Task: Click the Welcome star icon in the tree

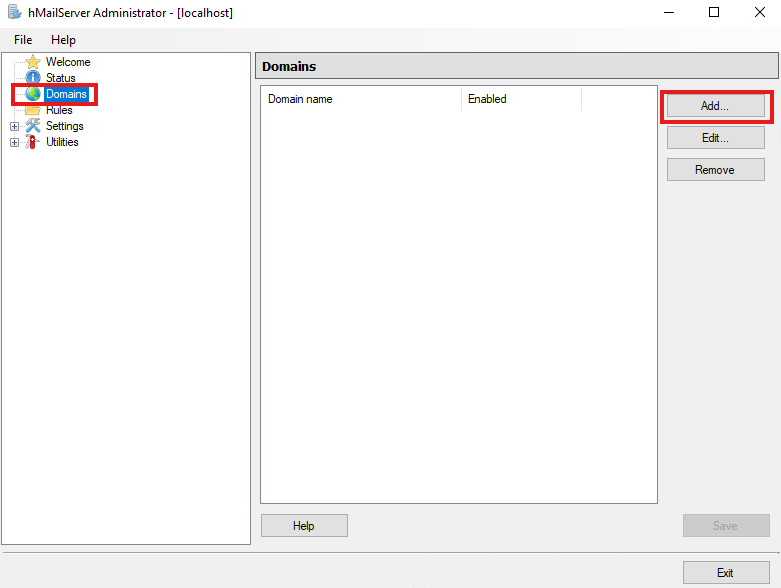Action: point(33,62)
